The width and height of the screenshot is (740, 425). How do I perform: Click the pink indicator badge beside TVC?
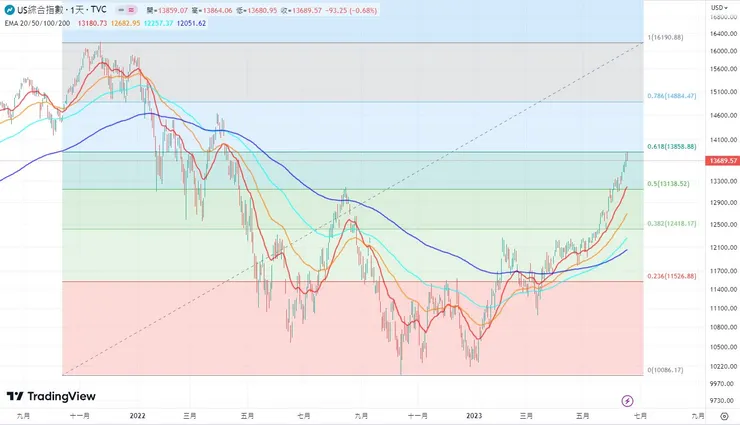click(132, 10)
